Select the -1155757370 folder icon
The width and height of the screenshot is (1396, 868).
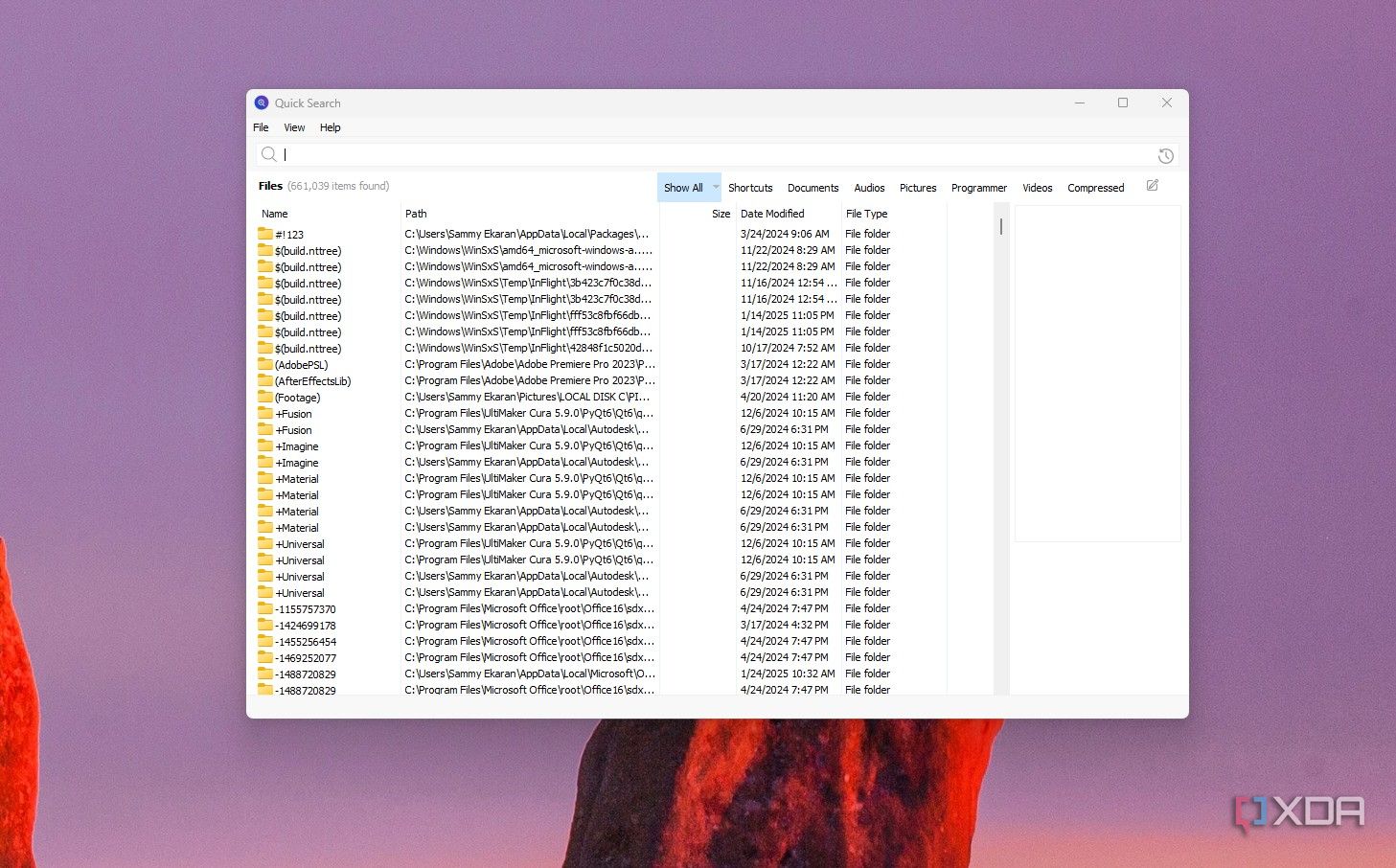(265, 608)
